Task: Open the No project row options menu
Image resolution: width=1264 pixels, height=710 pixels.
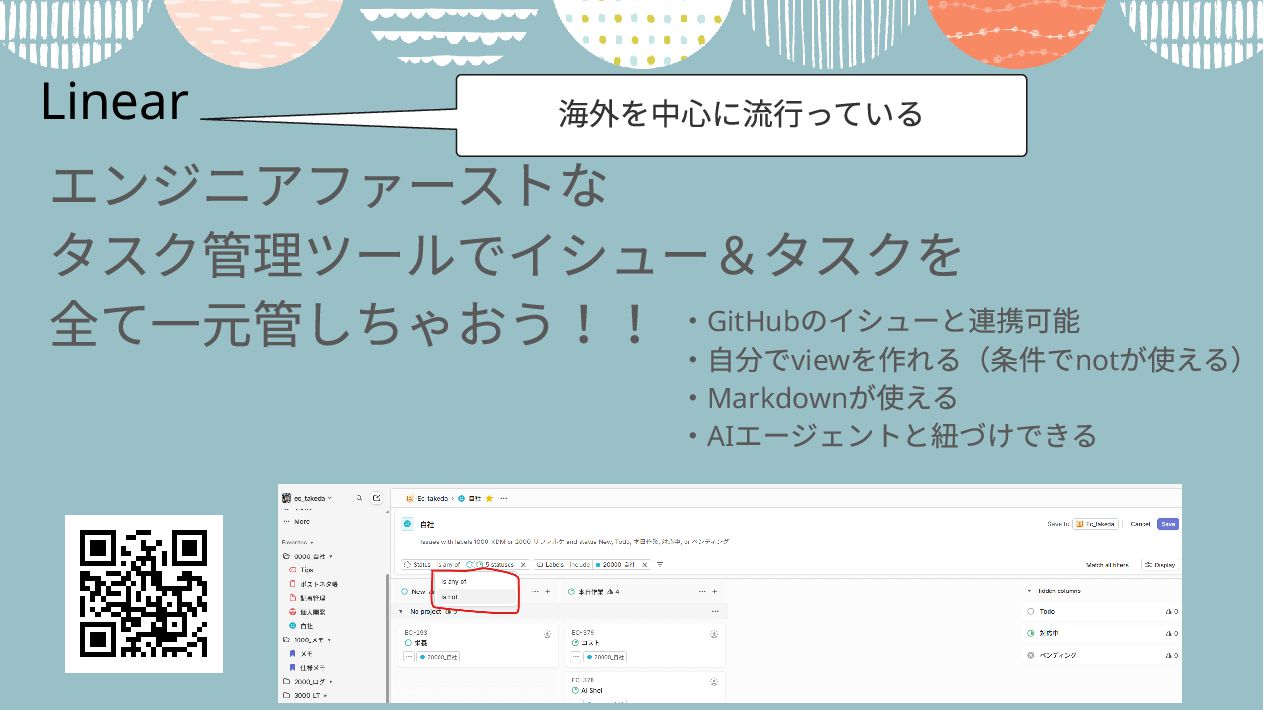Action: (x=715, y=611)
